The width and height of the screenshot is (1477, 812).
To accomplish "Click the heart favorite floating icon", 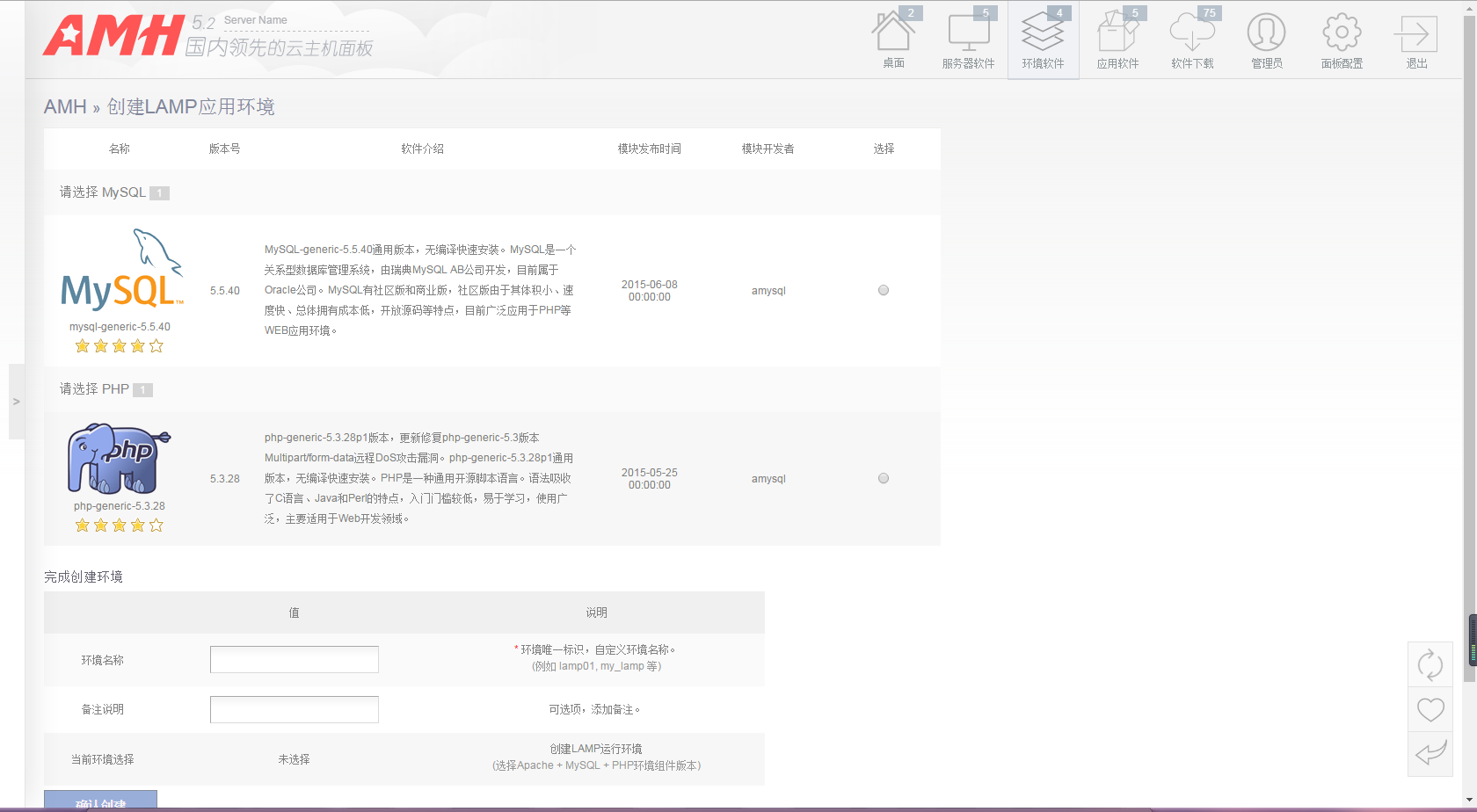I will (1430, 709).
